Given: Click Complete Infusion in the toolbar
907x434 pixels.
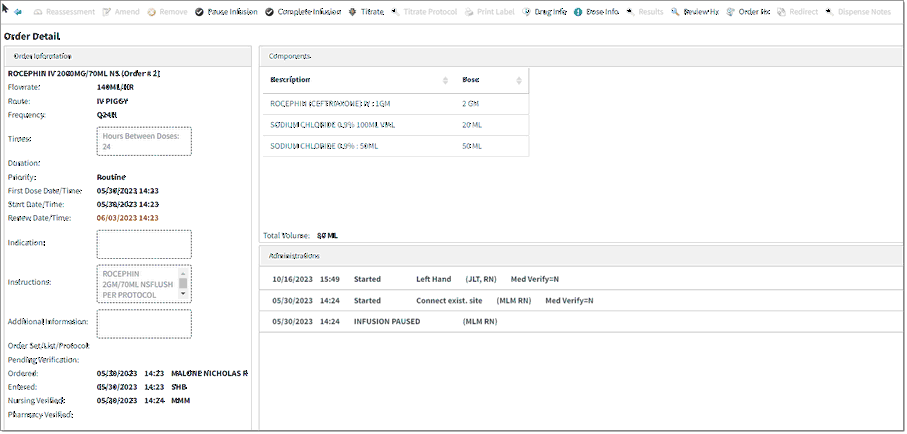Looking at the screenshot, I should (303, 12).
